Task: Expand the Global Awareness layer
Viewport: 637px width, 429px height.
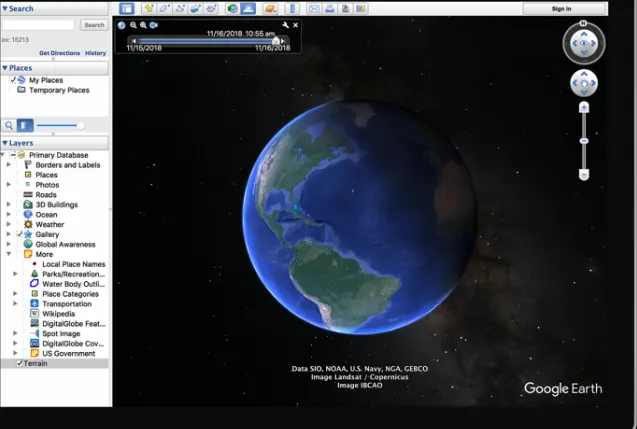Action: point(9,244)
